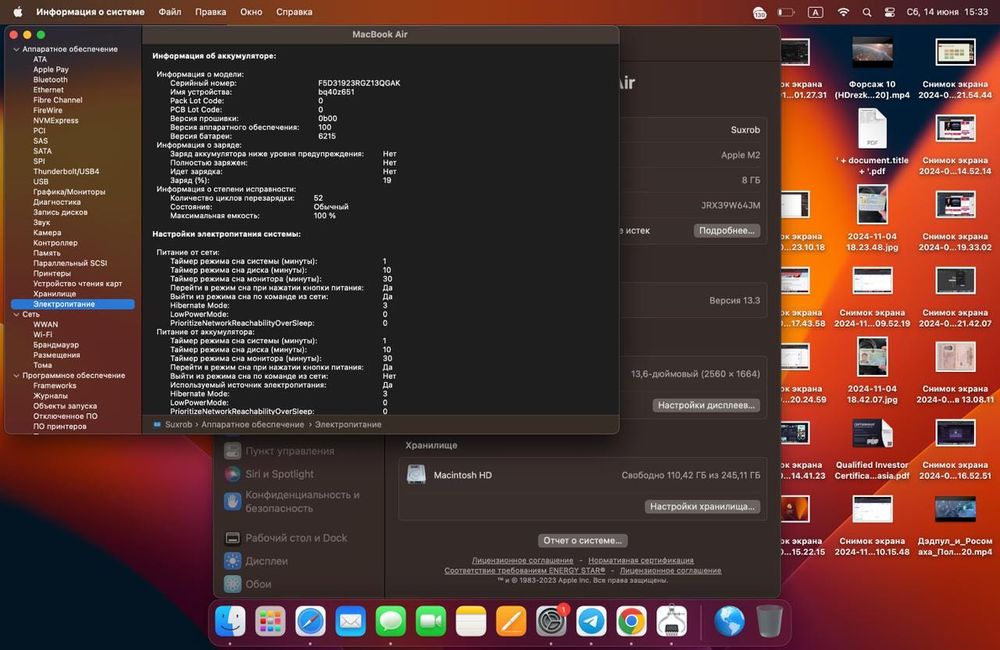
Task: Open Pages from the Dock
Action: [511, 621]
